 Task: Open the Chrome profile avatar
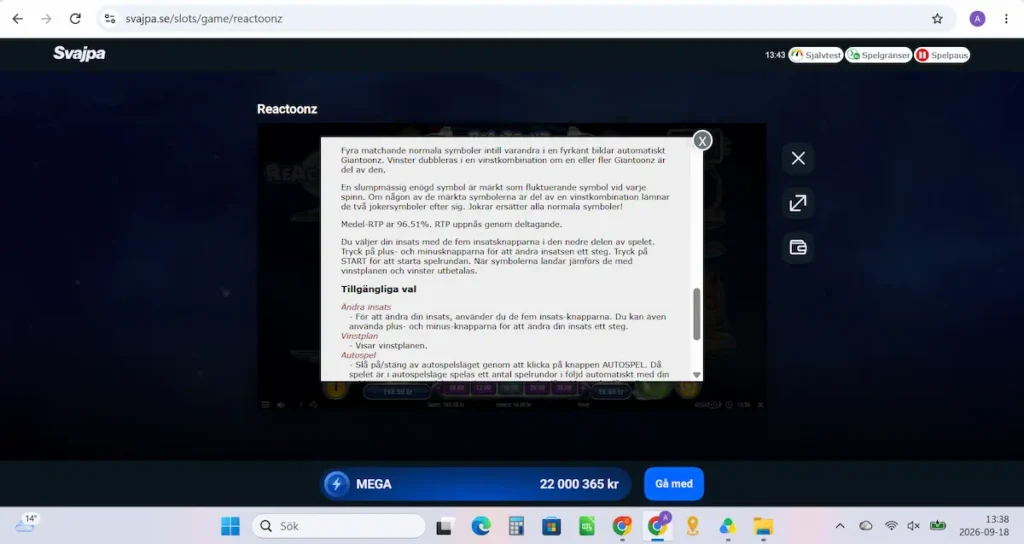(977, 19)
